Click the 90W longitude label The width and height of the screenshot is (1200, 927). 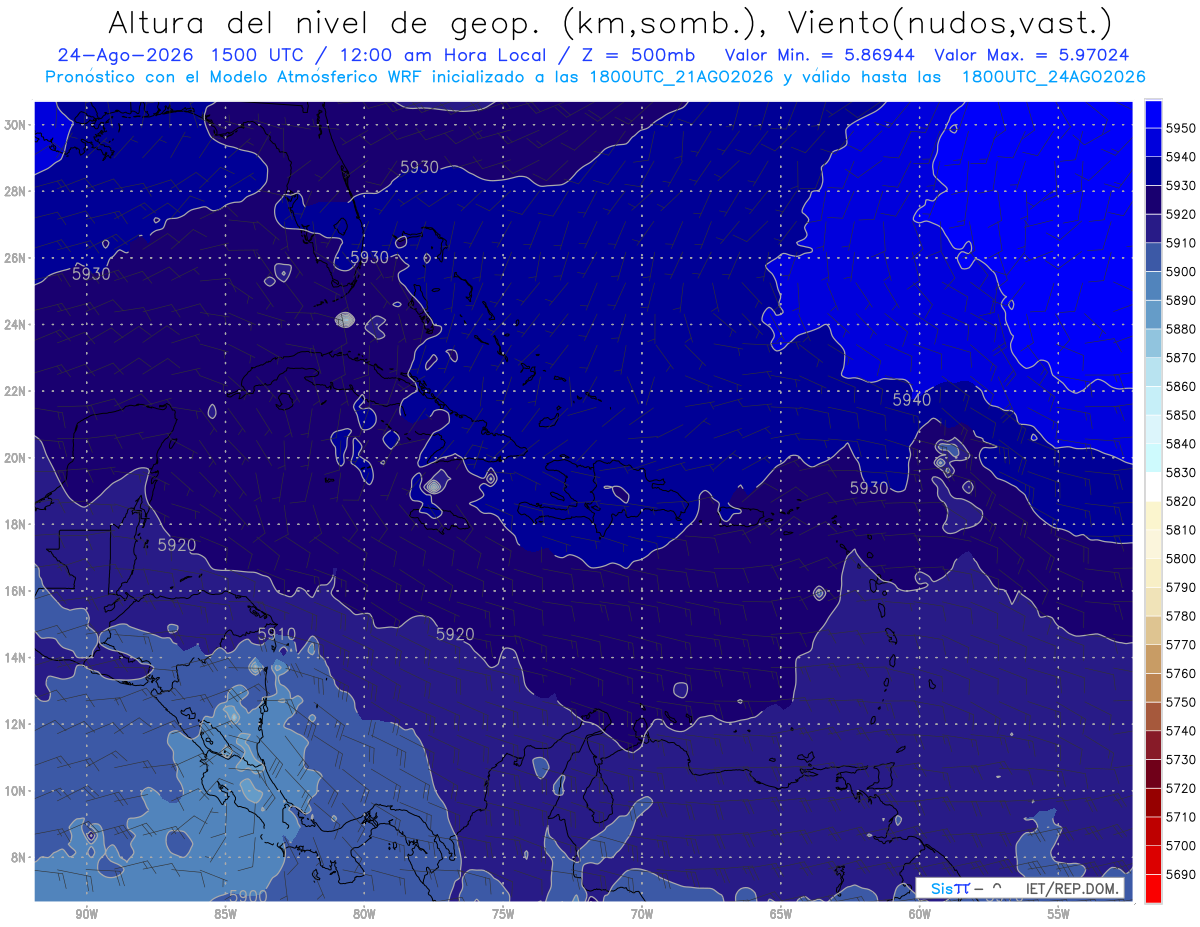tap(86, 914)
